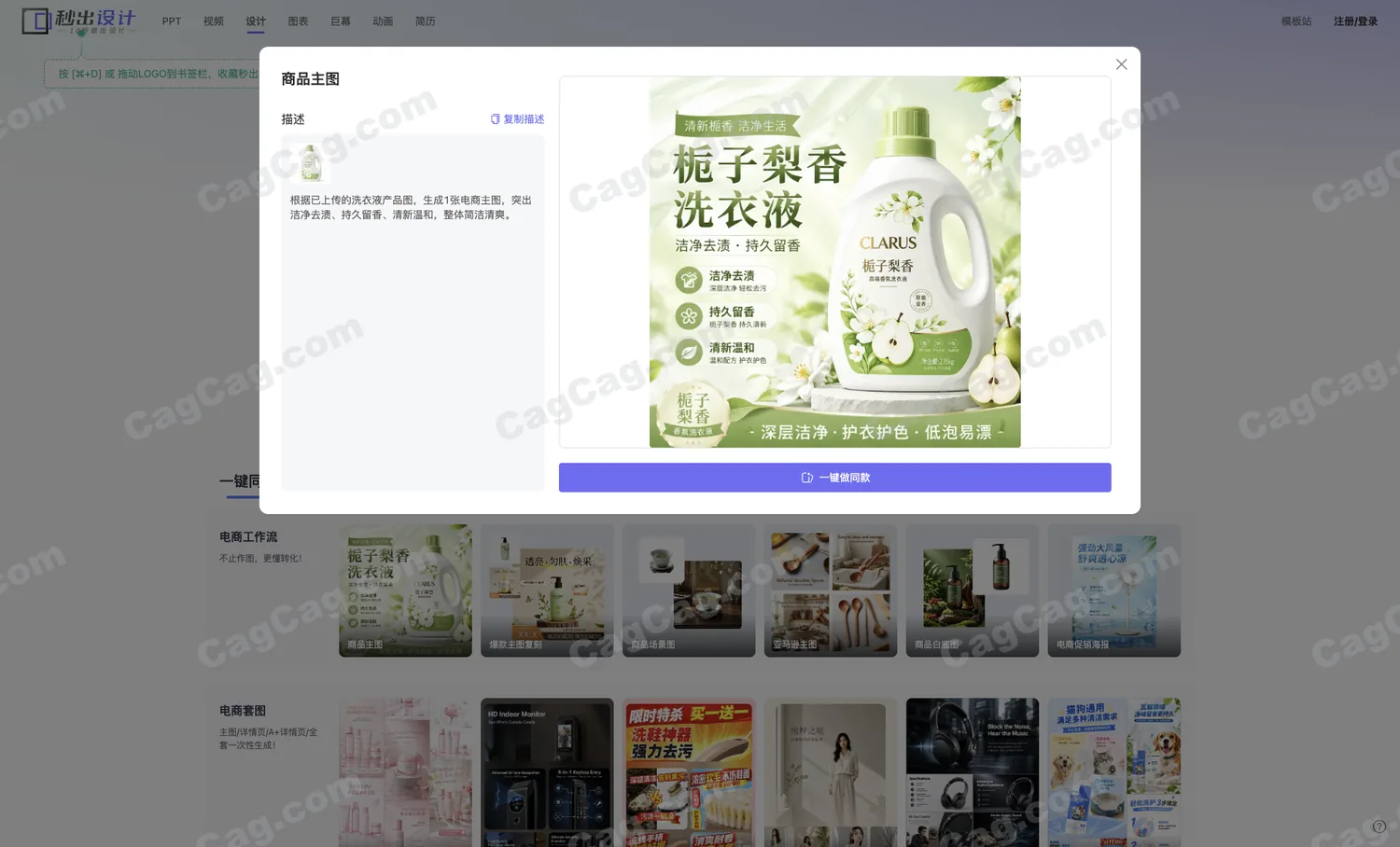This screenshot has height=847, width=1400.
Task: Open the 视频 menu
Action: click(214, 21)
